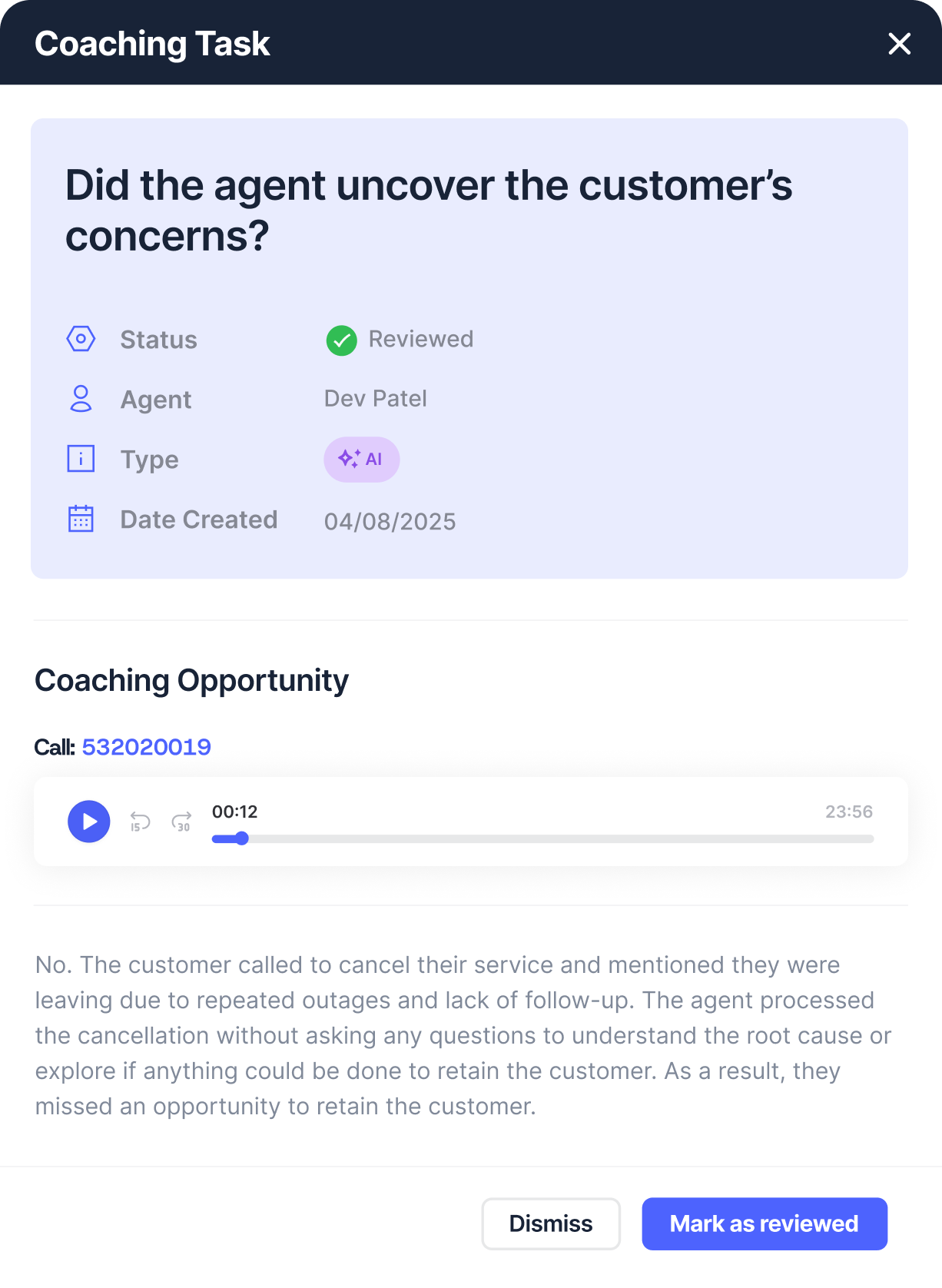This screenshot has width=942, height=1288.
Task: Click the Type info icon
Action: [81, 459]
